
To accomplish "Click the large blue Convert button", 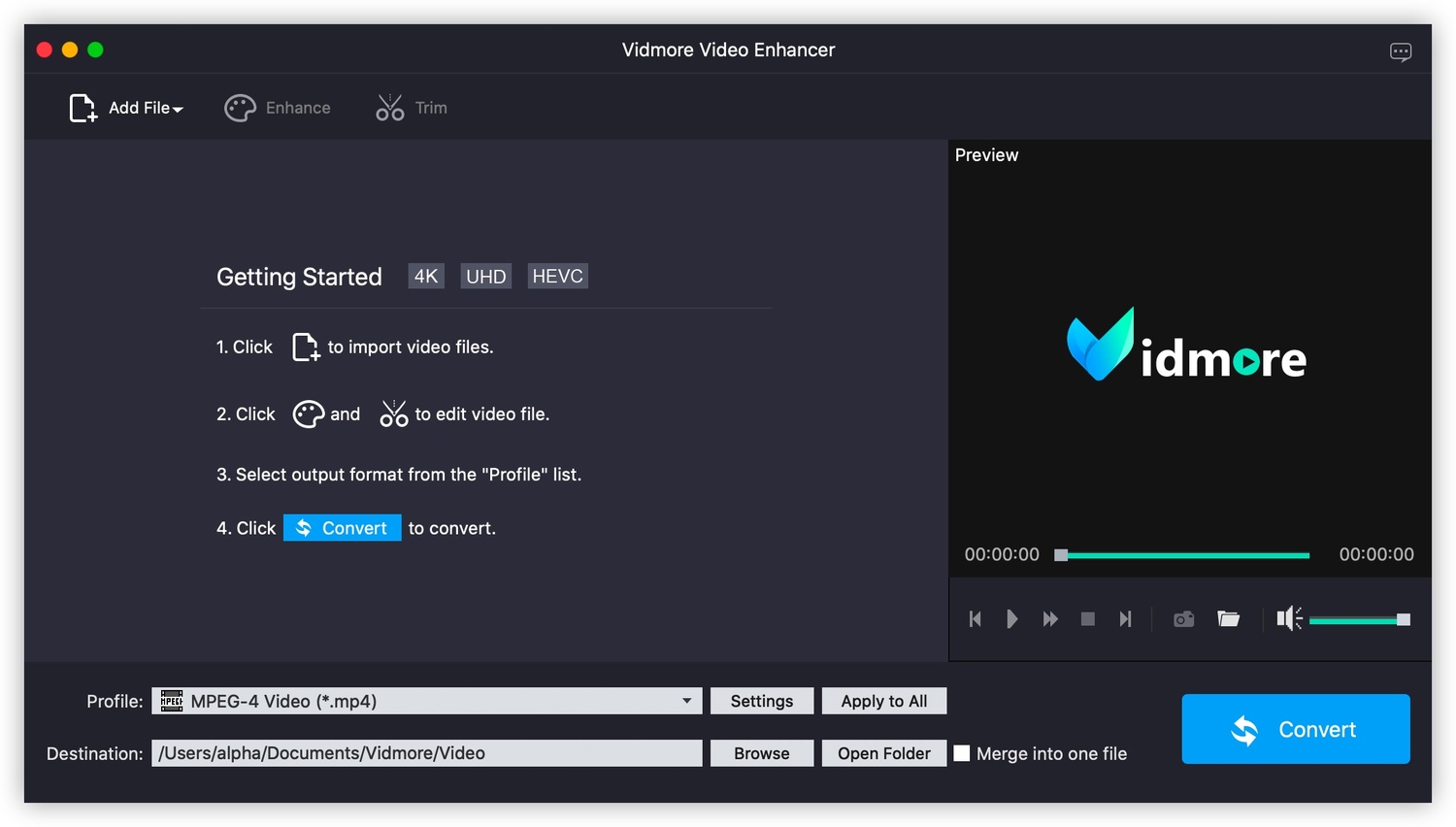I will point(1296,729).
